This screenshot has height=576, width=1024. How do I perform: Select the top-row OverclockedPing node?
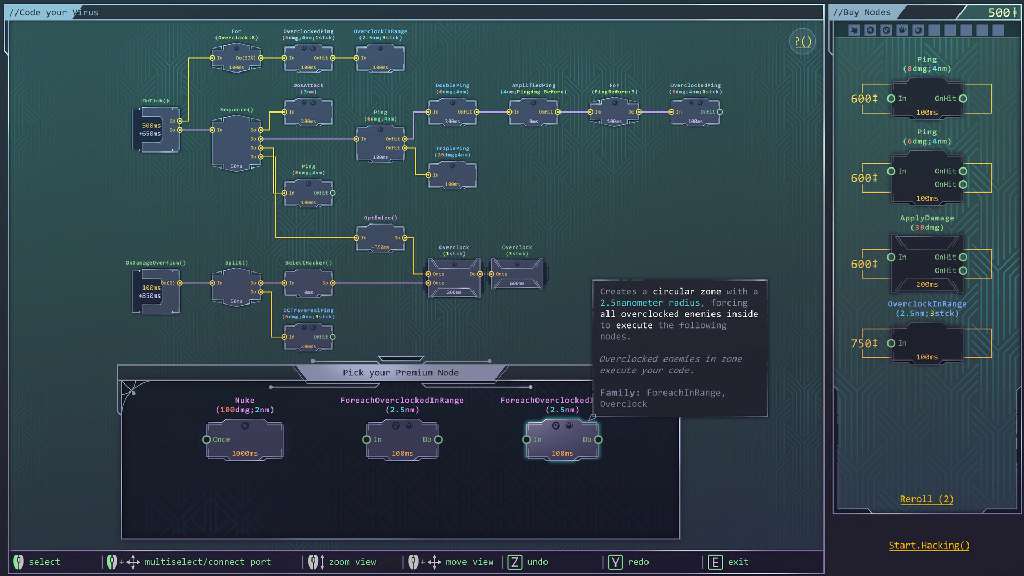pos(308,57)
